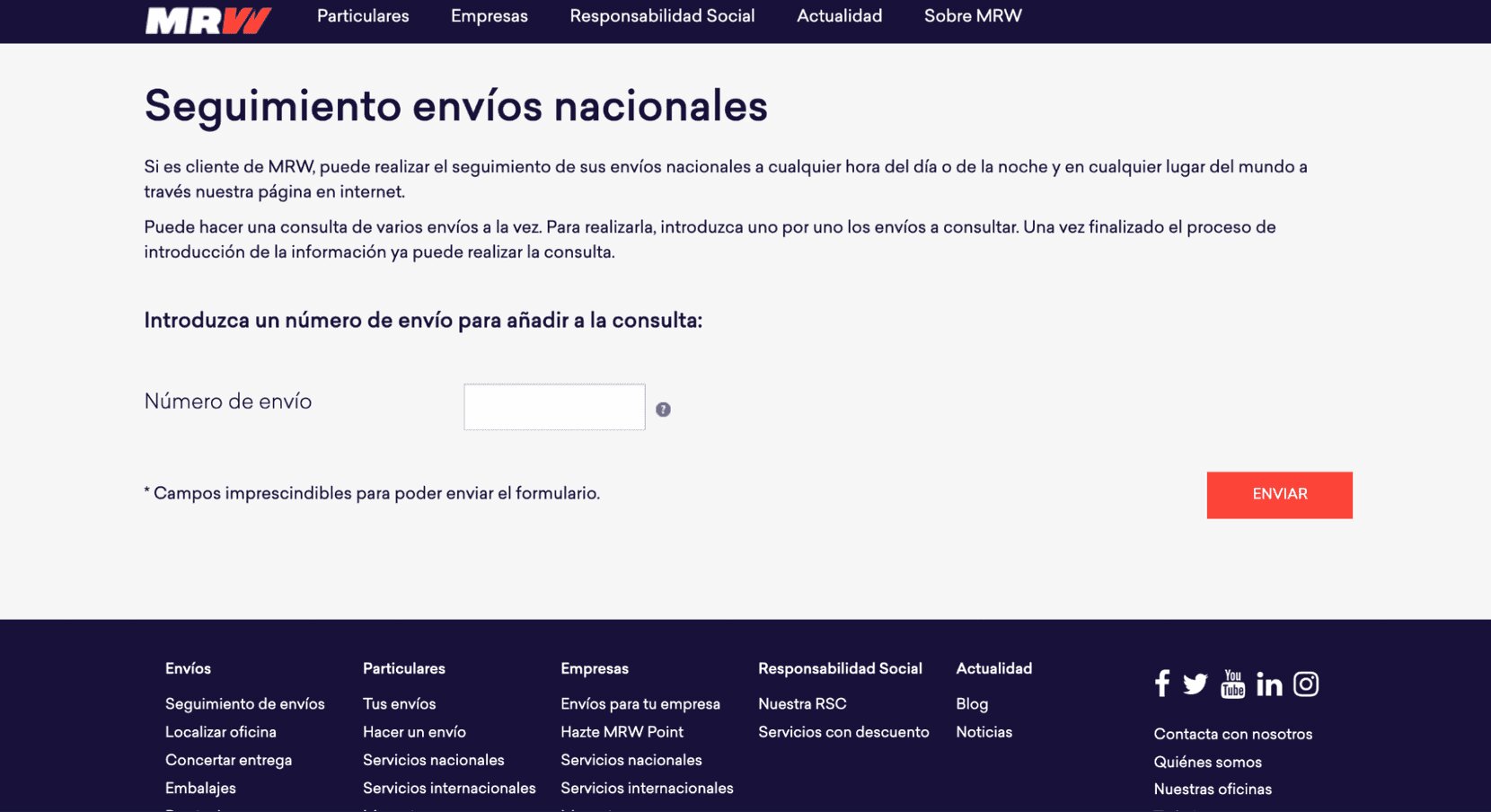Submit the form with ENVIAR button

[x=1280, y=495]
